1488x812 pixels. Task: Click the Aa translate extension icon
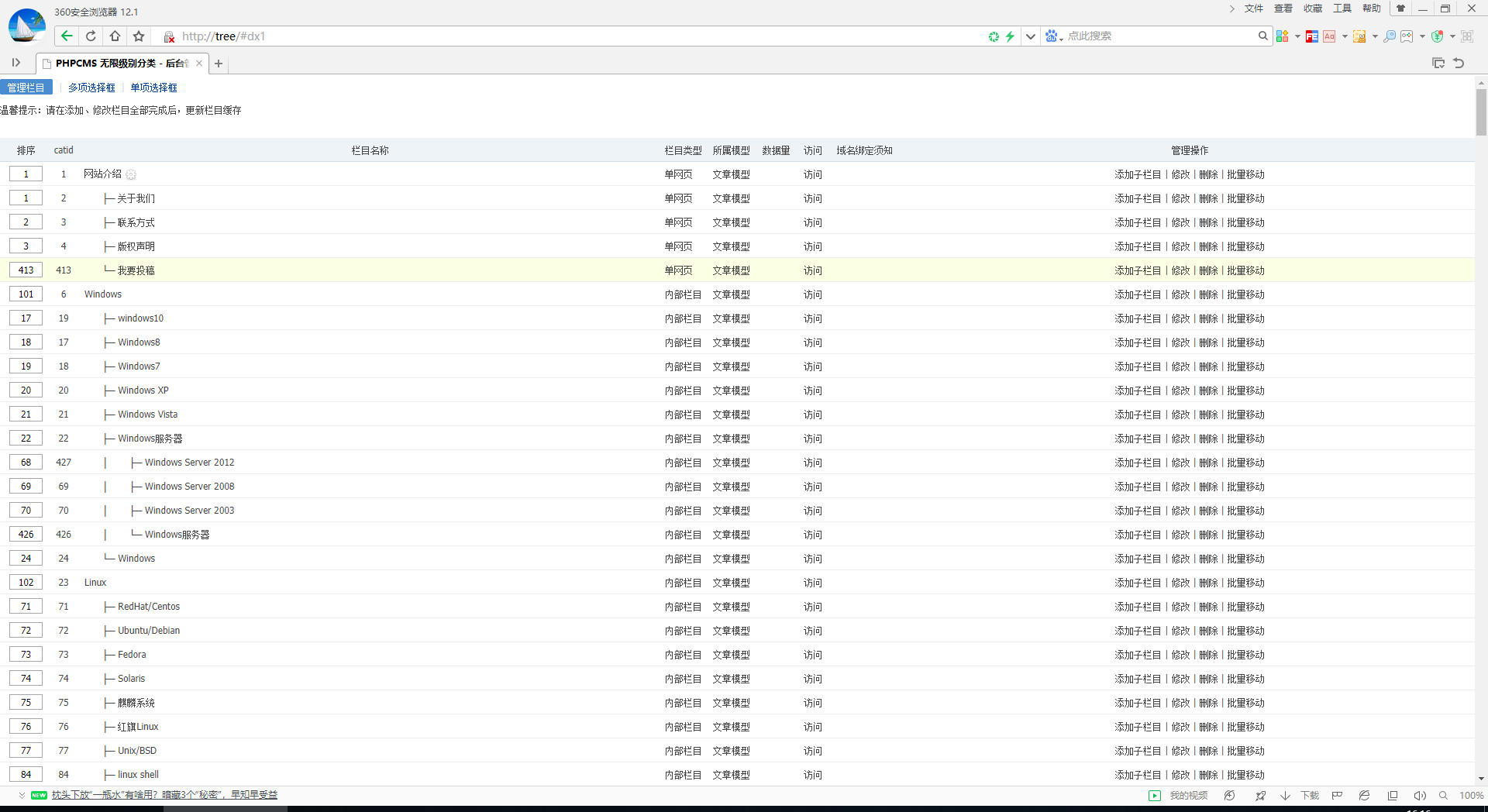(x=1329, y=36)
